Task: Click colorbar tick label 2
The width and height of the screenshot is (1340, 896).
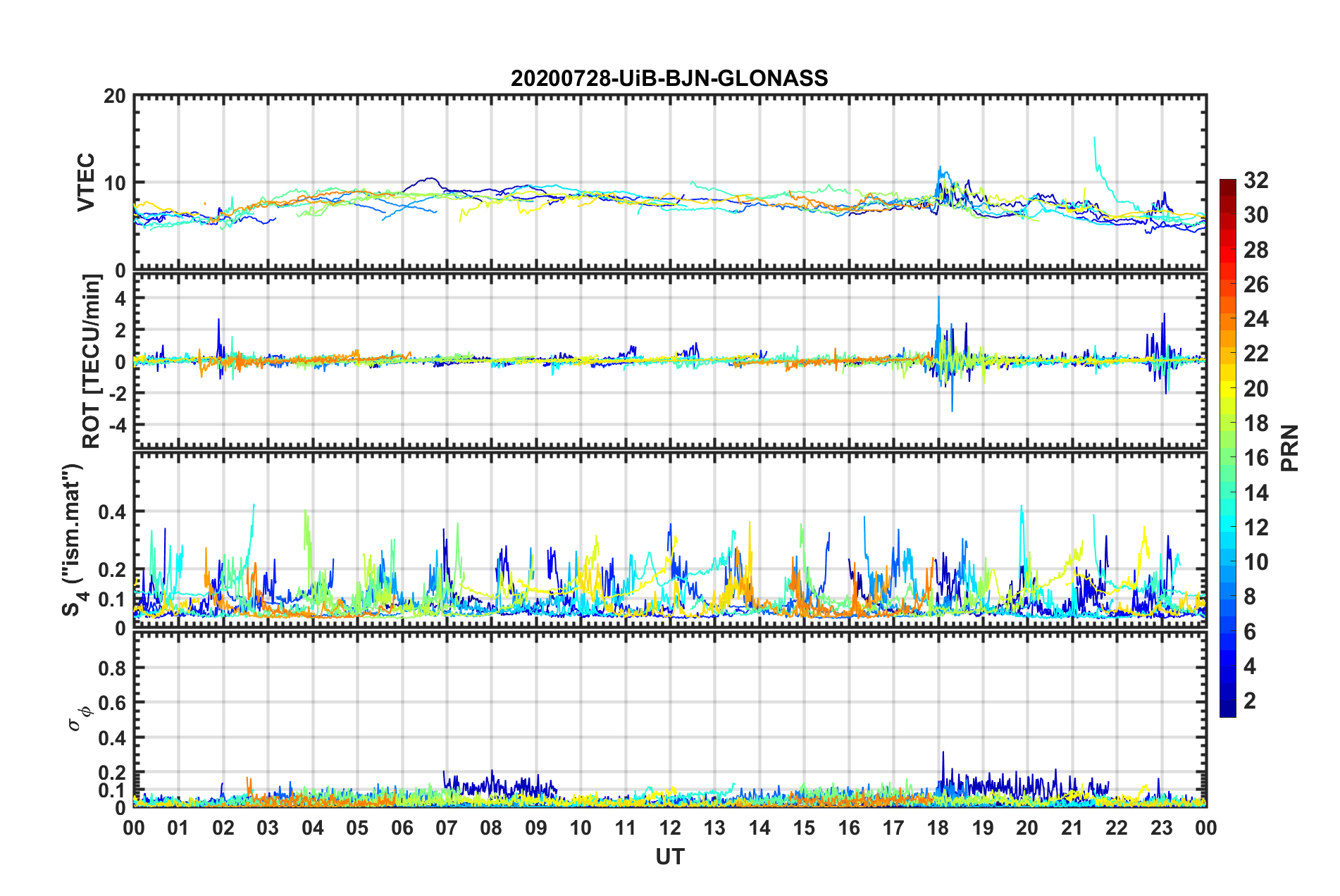Action: click(1250, 700)
